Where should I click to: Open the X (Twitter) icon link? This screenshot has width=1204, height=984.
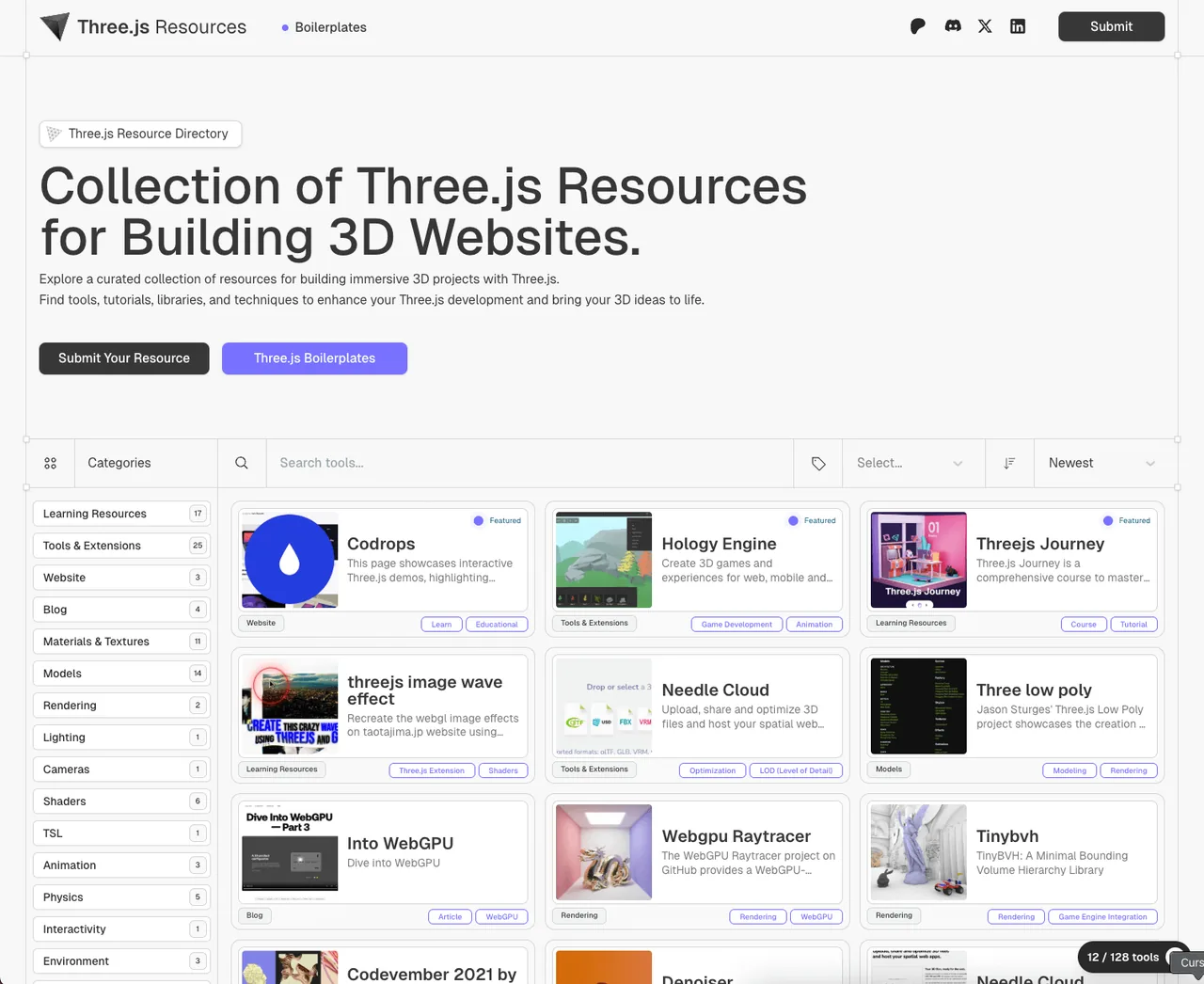[x=985, y=26]
